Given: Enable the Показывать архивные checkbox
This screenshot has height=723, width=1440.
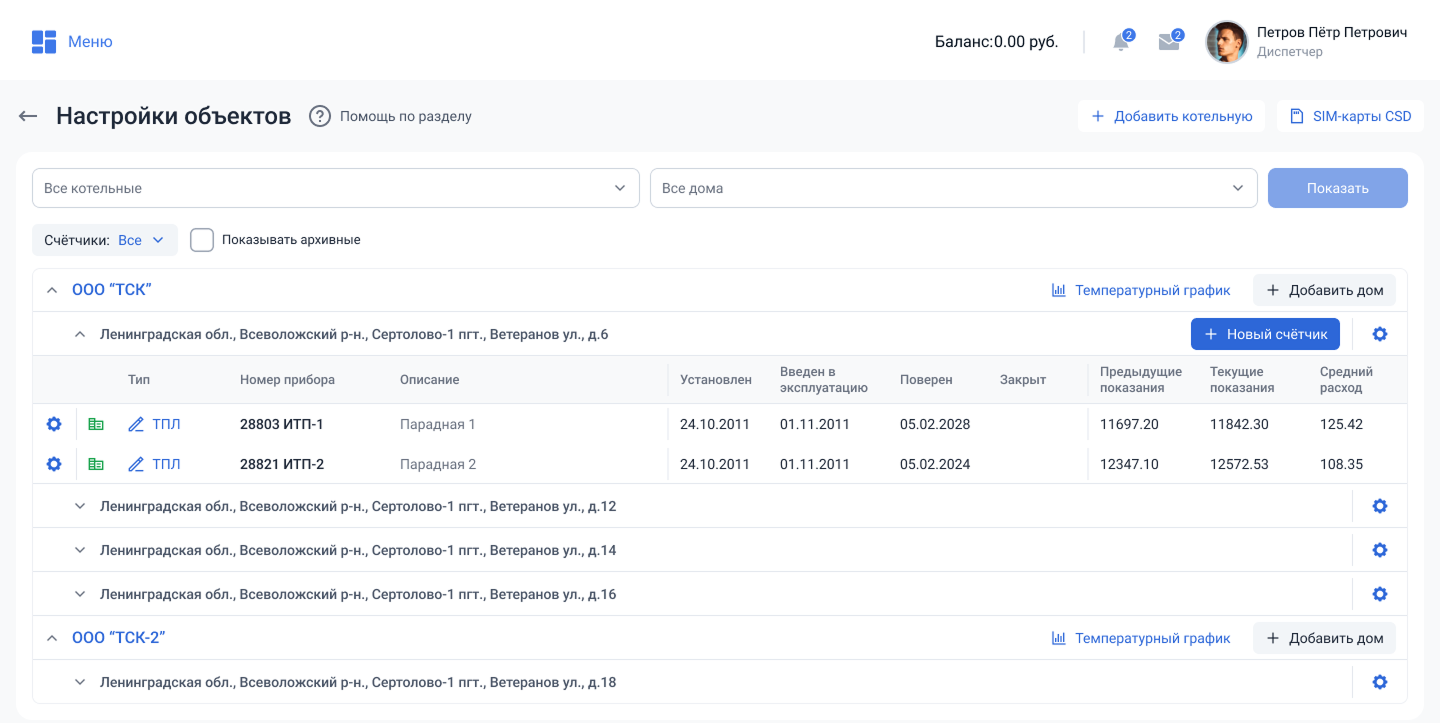Looking at the screenshot, I should [x=202, y=240].
